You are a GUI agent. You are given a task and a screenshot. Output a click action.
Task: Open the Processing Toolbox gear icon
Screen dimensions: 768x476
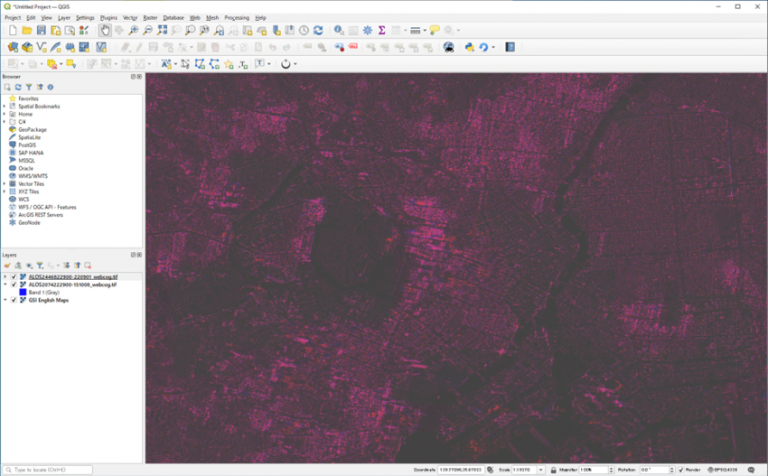[x=367, y=30]
